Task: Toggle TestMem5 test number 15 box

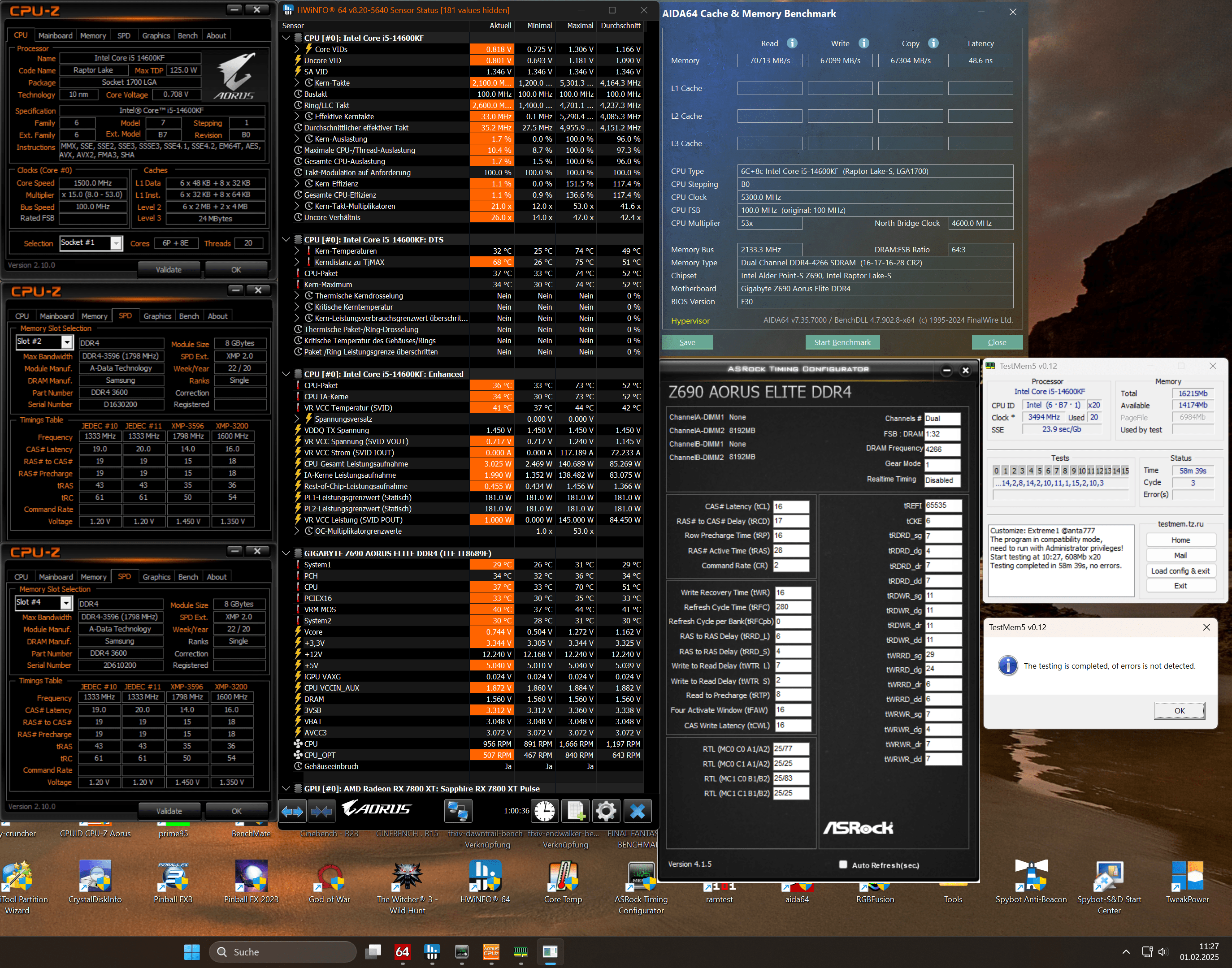Action: click(1125, 471)
